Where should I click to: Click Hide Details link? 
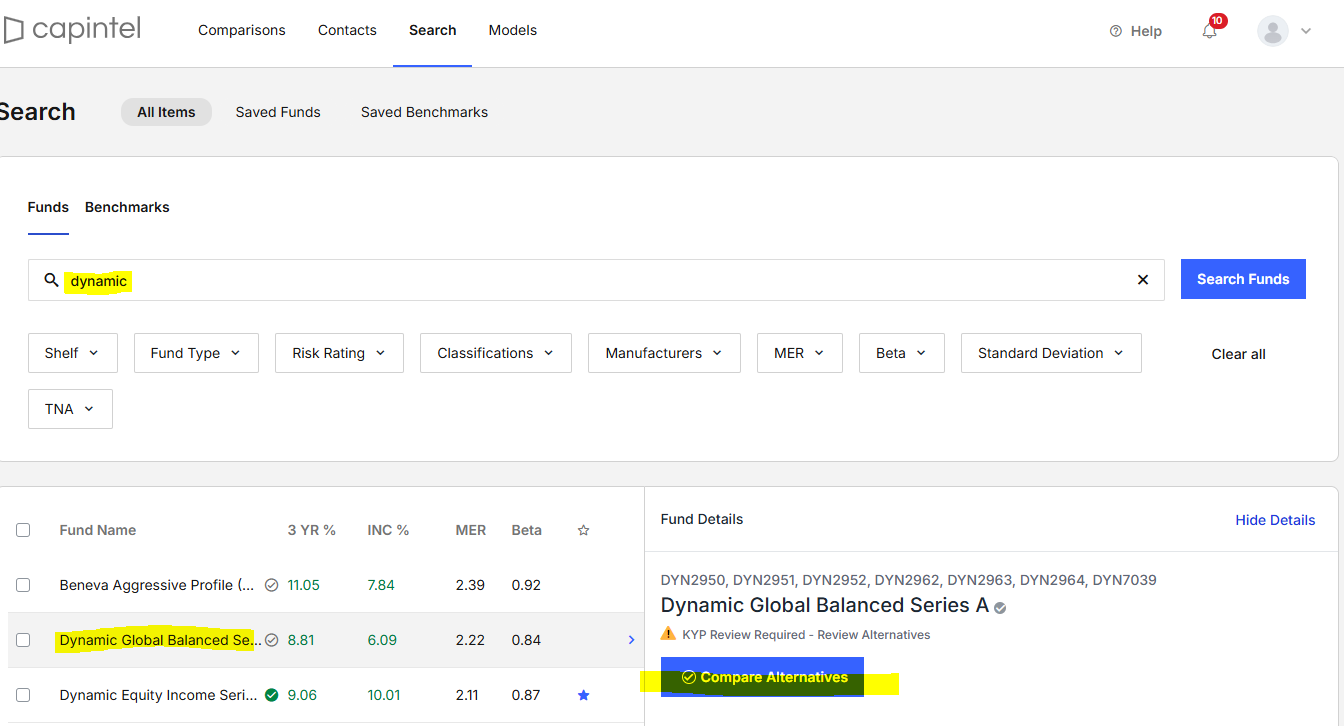[1275, 520]
